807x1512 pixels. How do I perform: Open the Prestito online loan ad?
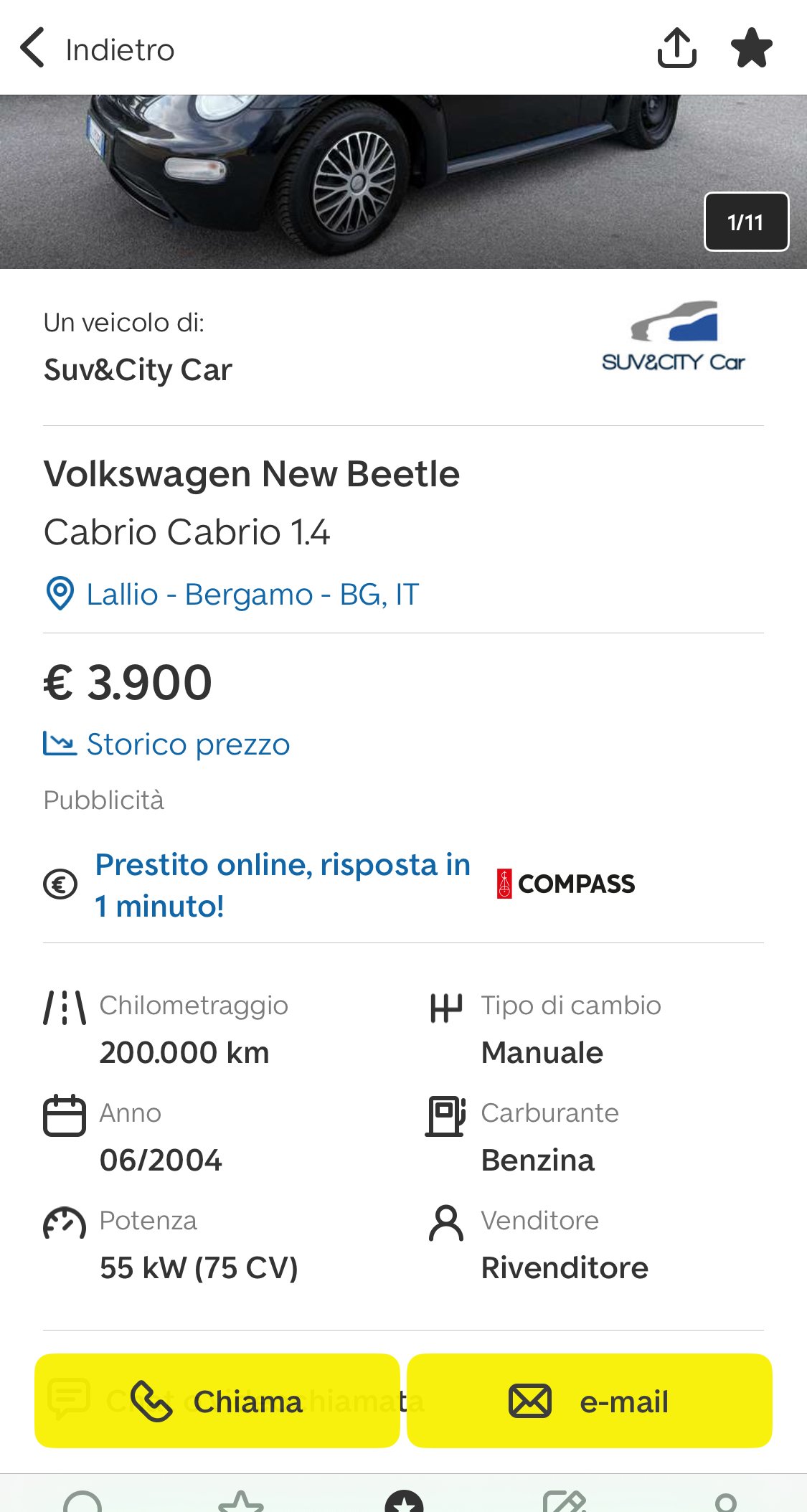point(283,885)
